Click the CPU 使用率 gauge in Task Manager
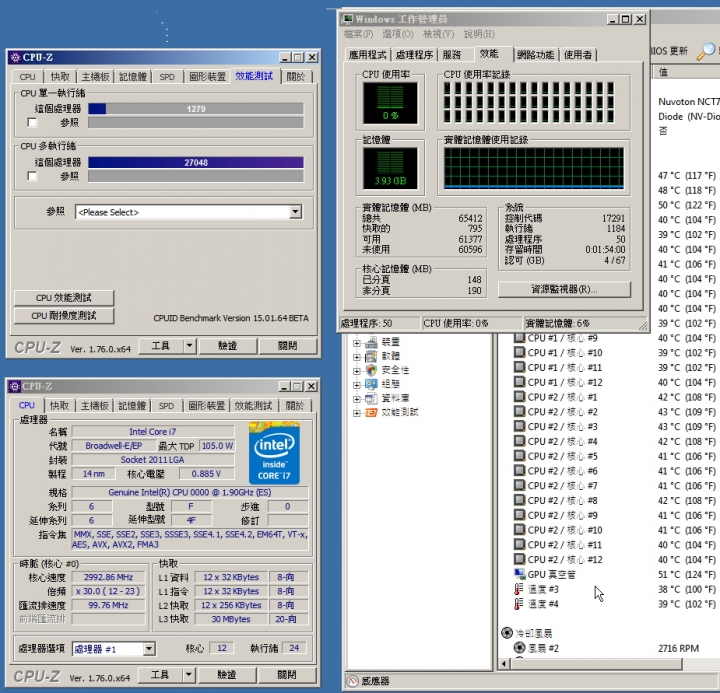Screen dimensions: 720x693 [x=390, y=103]
